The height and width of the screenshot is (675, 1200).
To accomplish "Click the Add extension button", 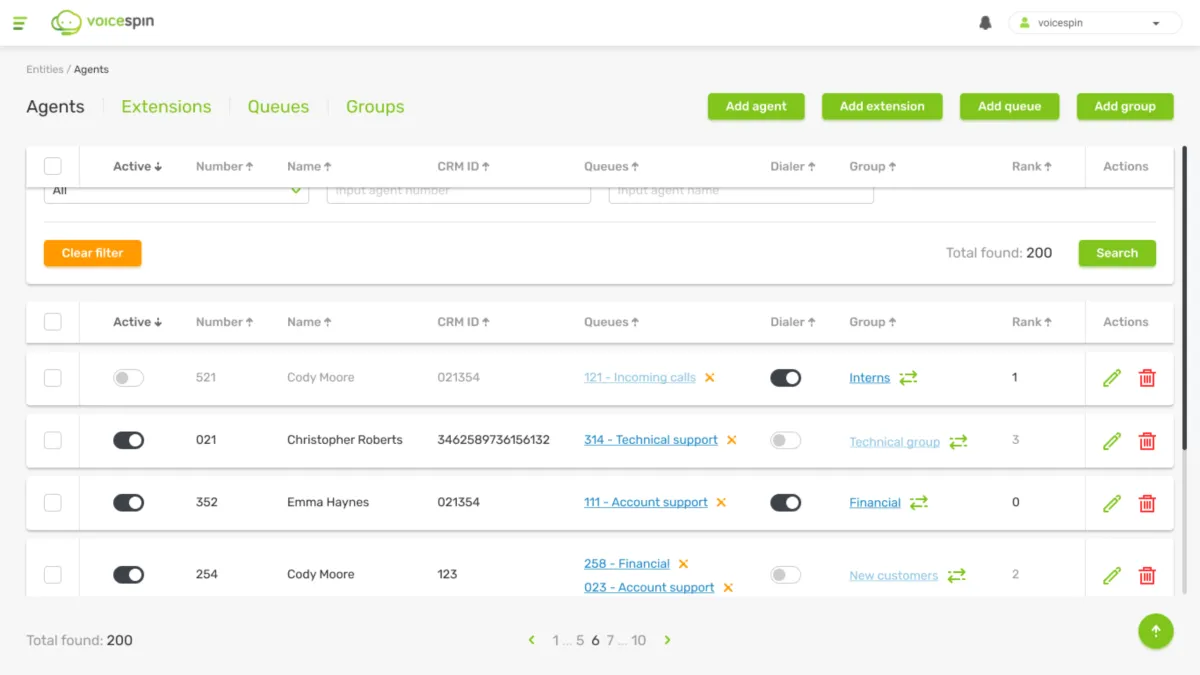I will pos(882,106).
